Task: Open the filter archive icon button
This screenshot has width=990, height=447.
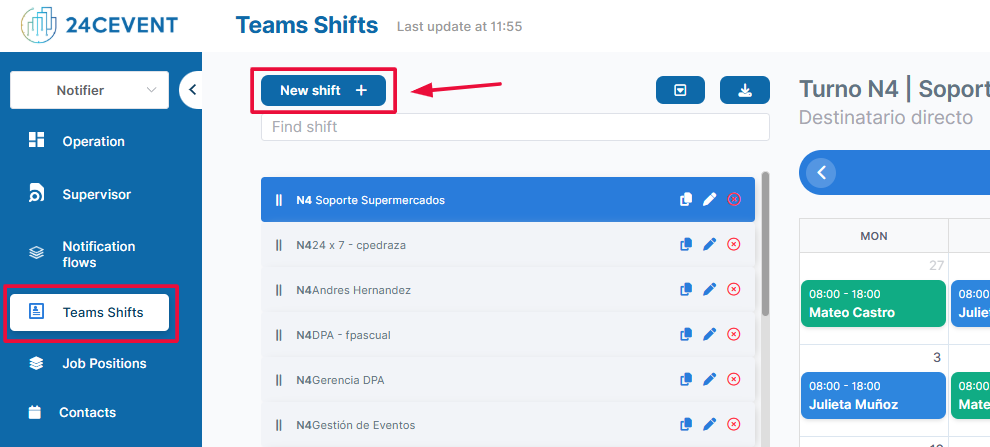Action: point(680,90)
